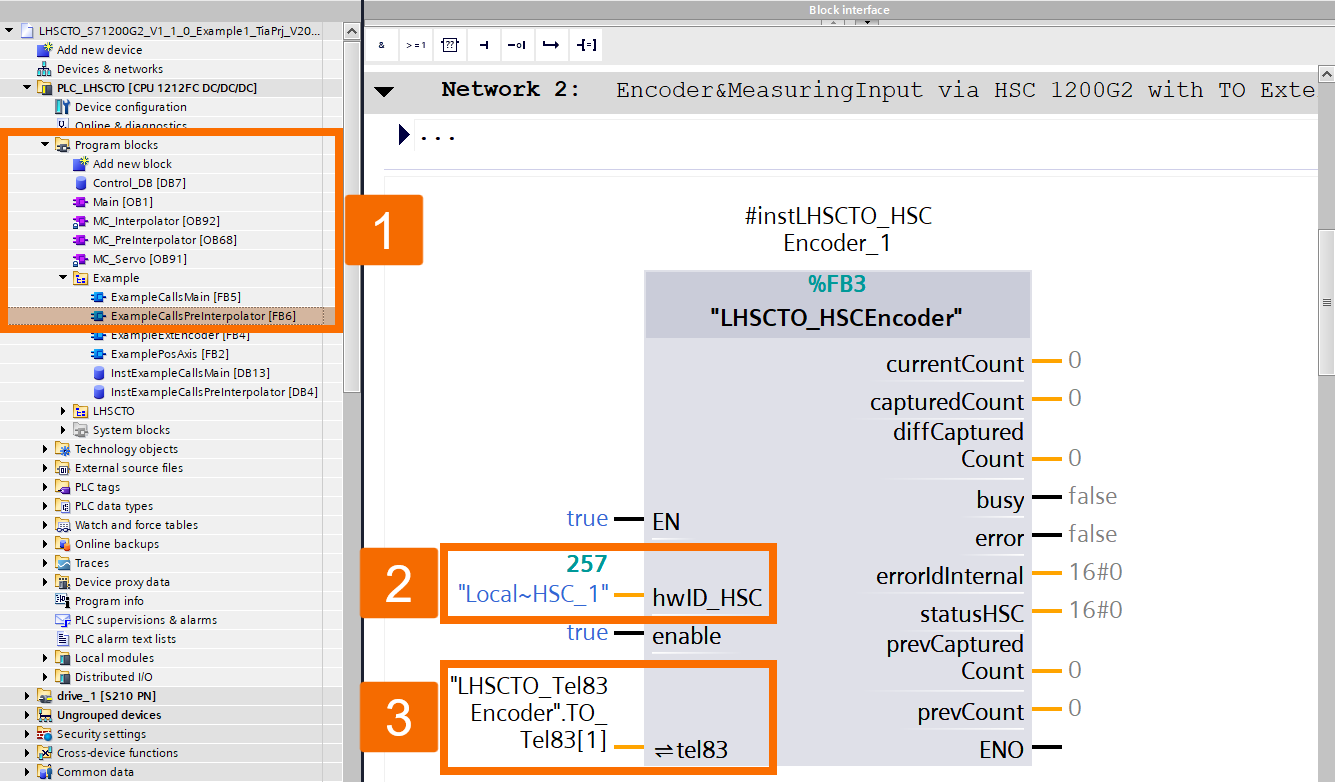Expand the drive_1 [S210 PN] node
Image resolution: width=1335 pixels, height=782 pixels.
pos(27,696)
